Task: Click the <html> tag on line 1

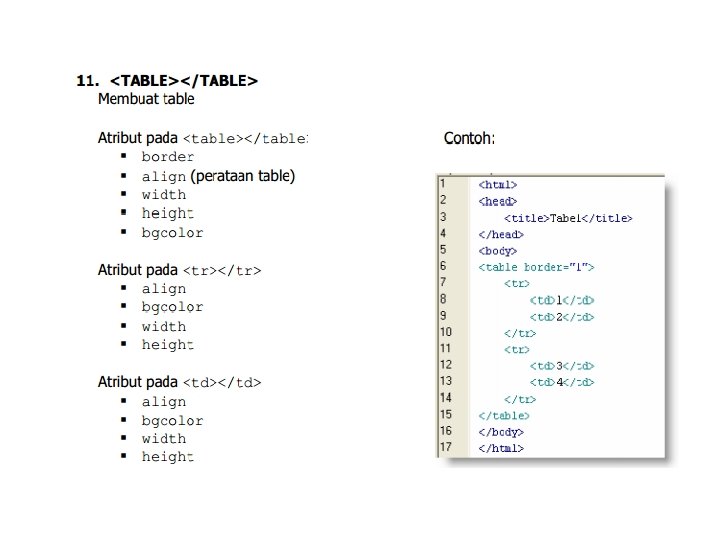Action: pyautogui.click(x=497, y=185)
